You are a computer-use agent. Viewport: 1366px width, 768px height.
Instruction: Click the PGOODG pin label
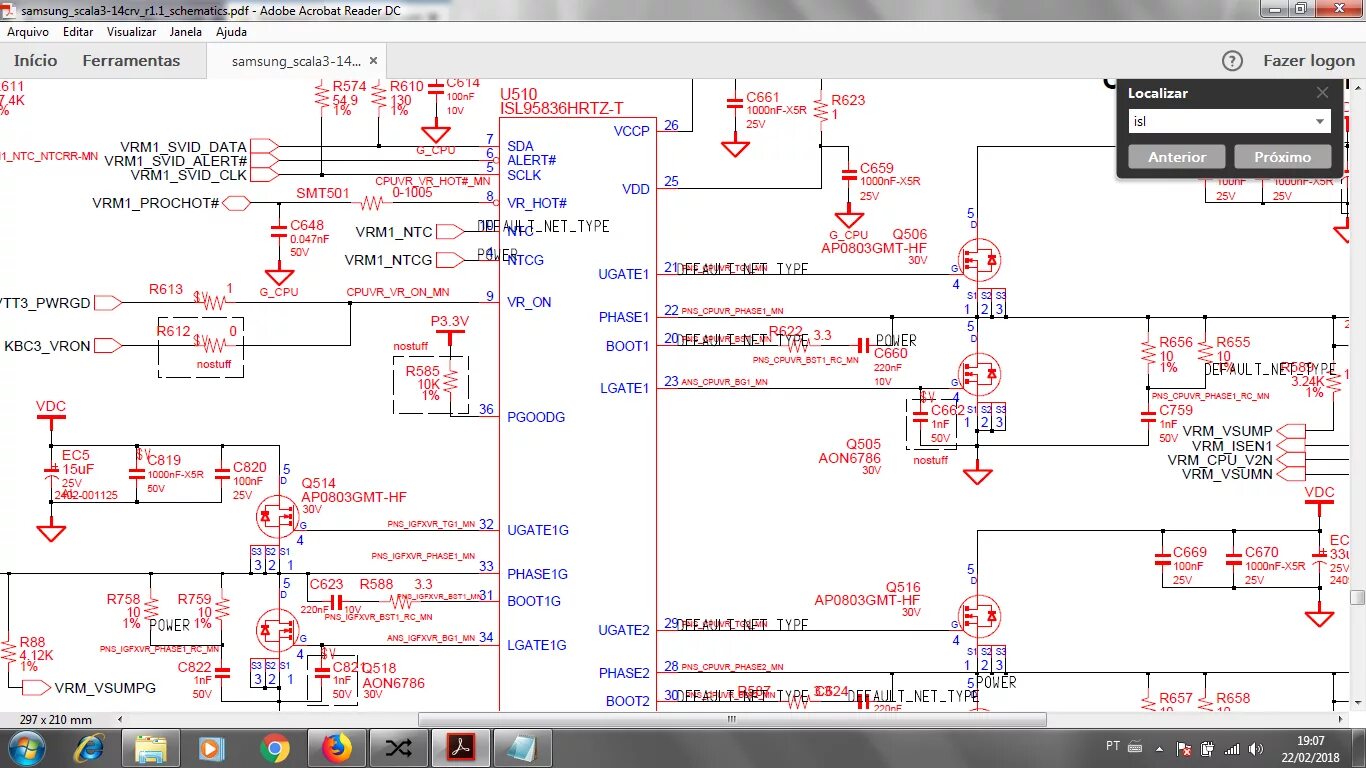(x=536, y=417)
